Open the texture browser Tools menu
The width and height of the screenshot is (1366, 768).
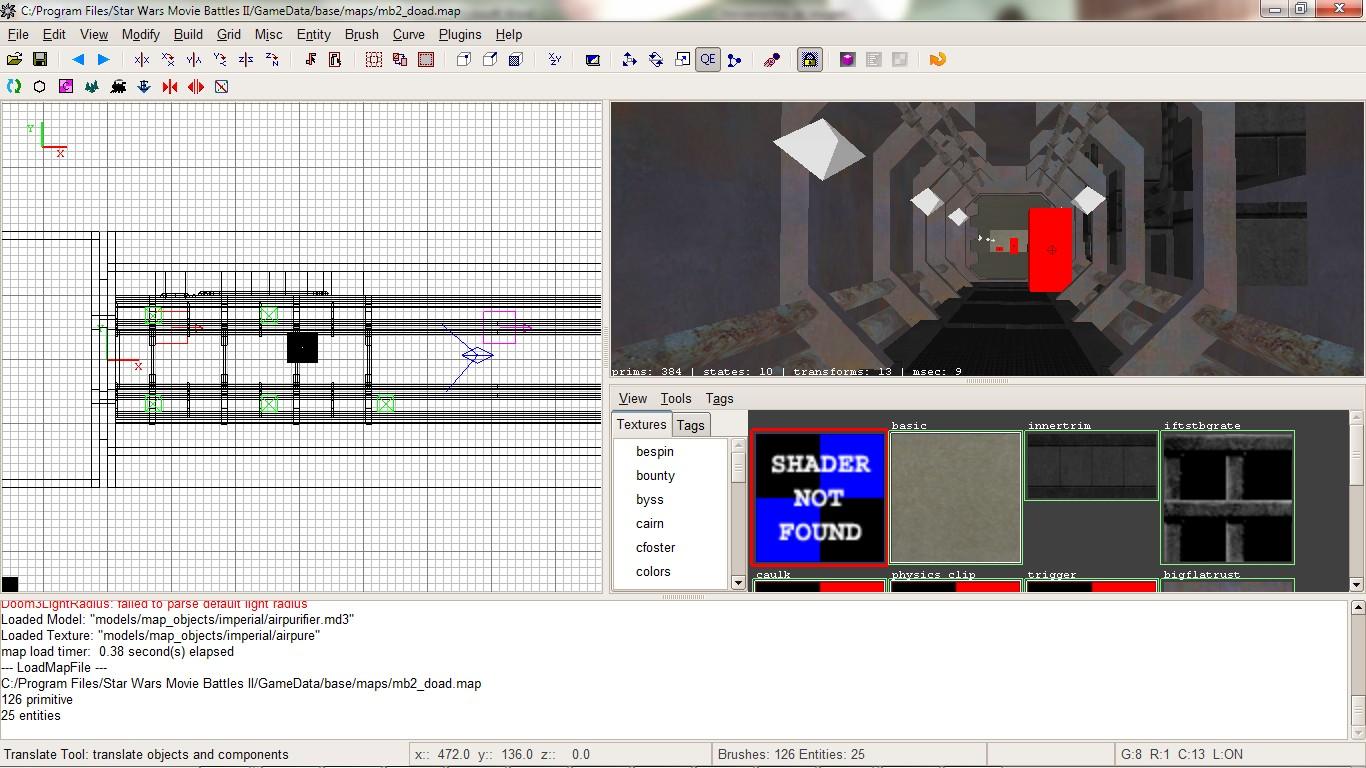click(676, 398)
